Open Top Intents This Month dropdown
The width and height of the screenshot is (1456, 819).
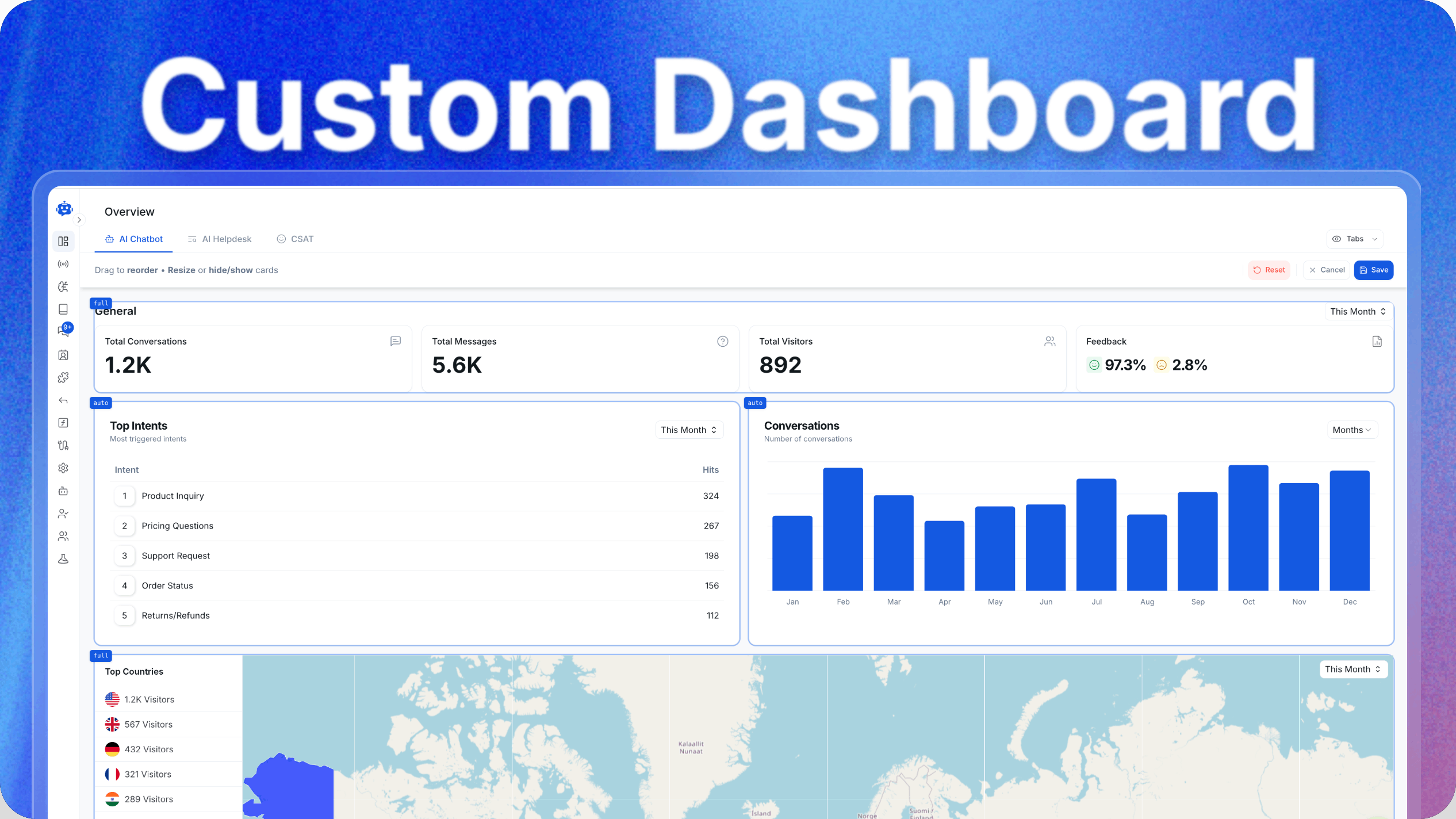pos(689,430)
